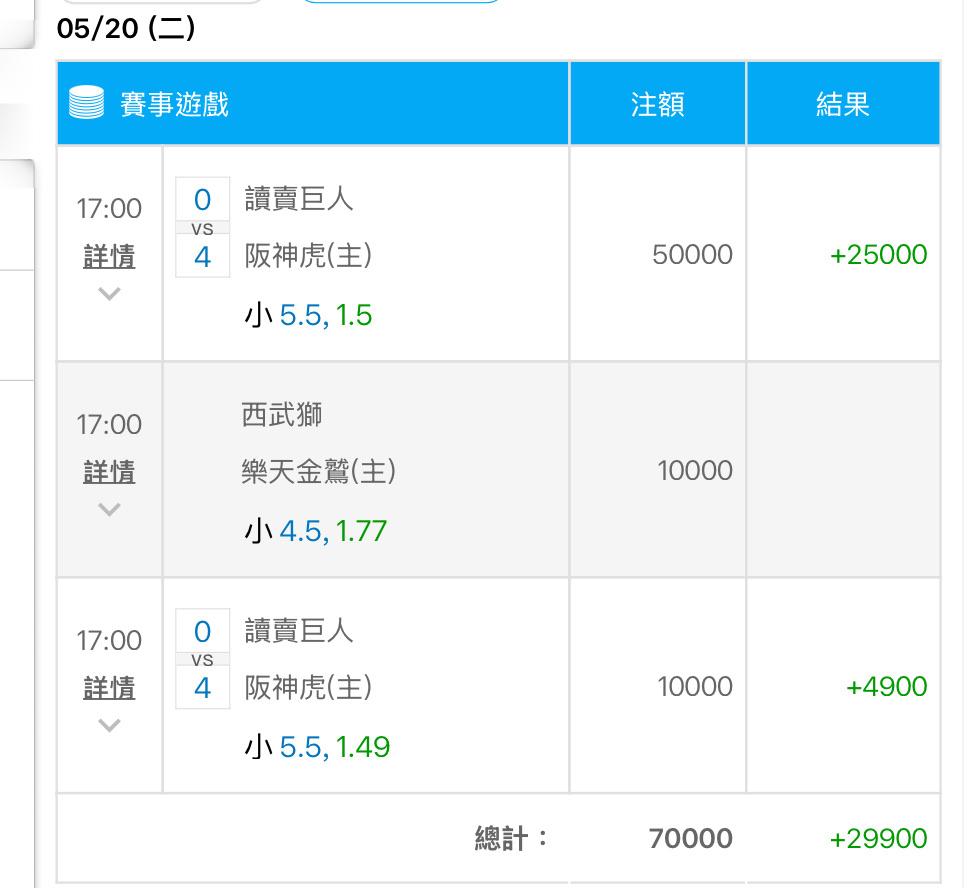The image size is (975, 888).
Task: Expand chevron under first row 詳情
Action: (x=109, y=293)
